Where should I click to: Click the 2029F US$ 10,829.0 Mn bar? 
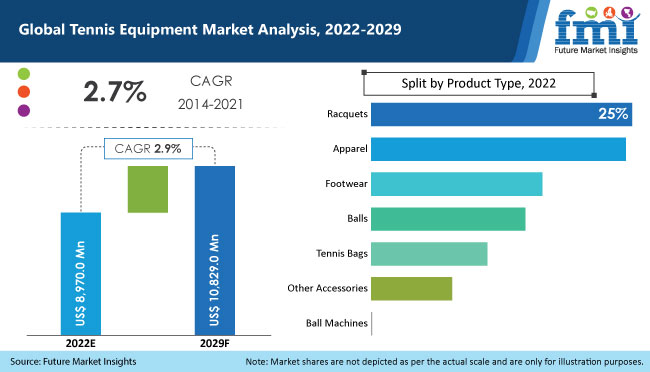point(215,250)
